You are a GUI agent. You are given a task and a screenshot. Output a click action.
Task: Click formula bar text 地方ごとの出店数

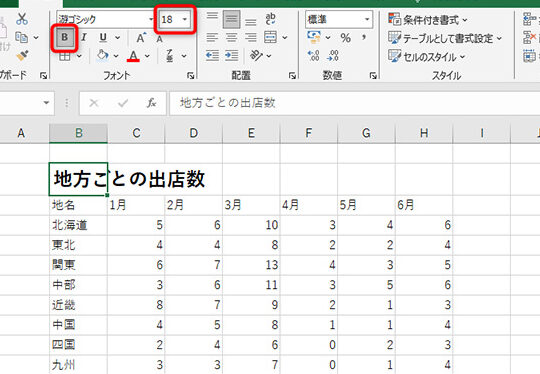click(228, 103)
